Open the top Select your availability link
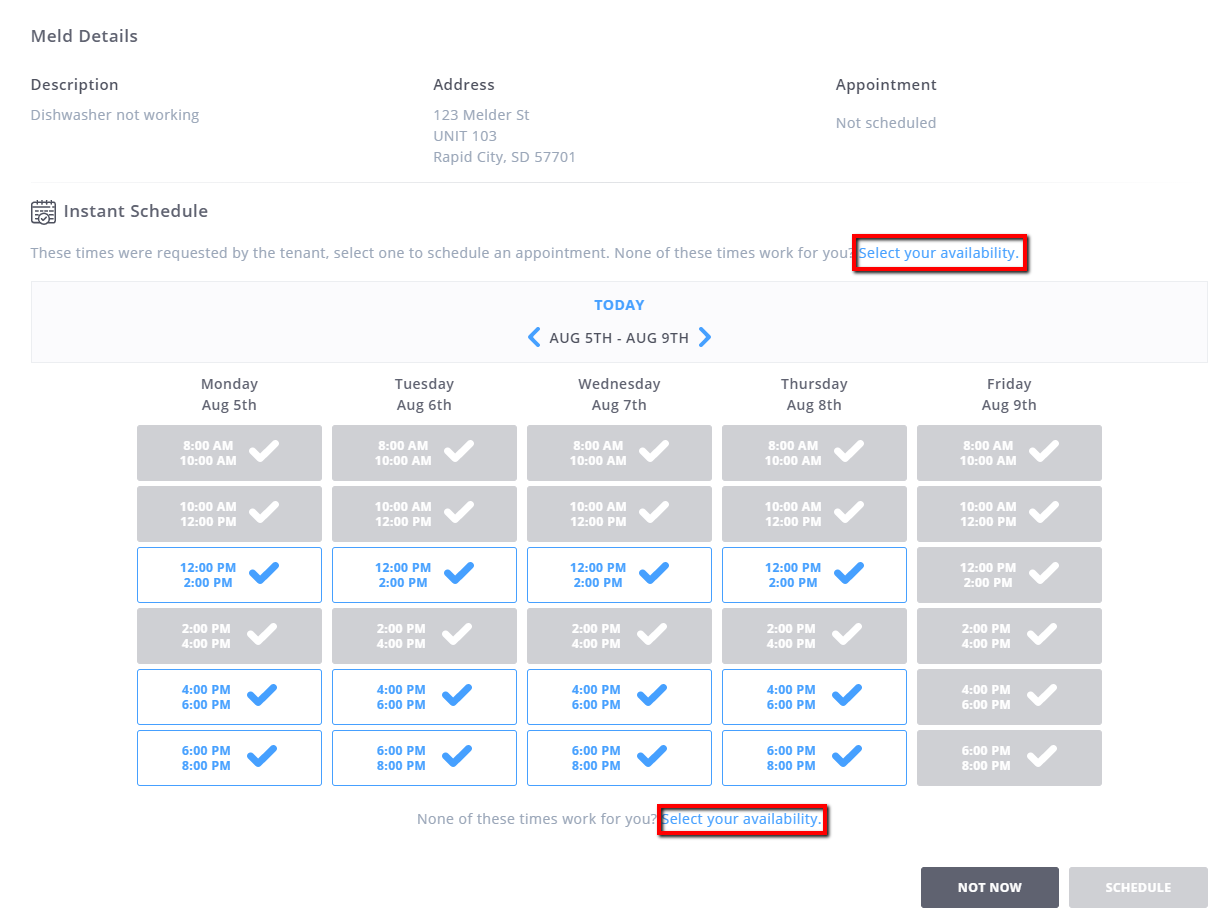This screenshot has height=920, width=1214. pos(939,253)
